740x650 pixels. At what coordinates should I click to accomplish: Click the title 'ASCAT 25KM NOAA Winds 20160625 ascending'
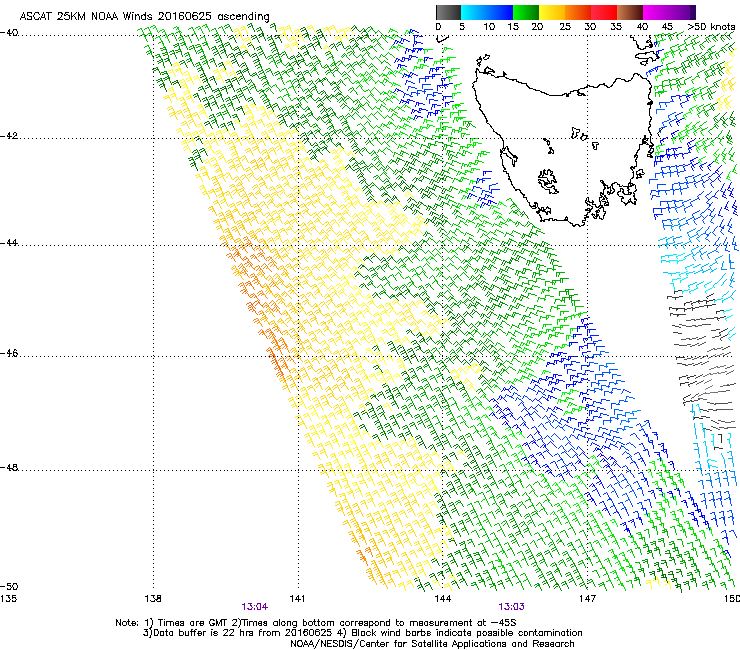pos(144,16)
